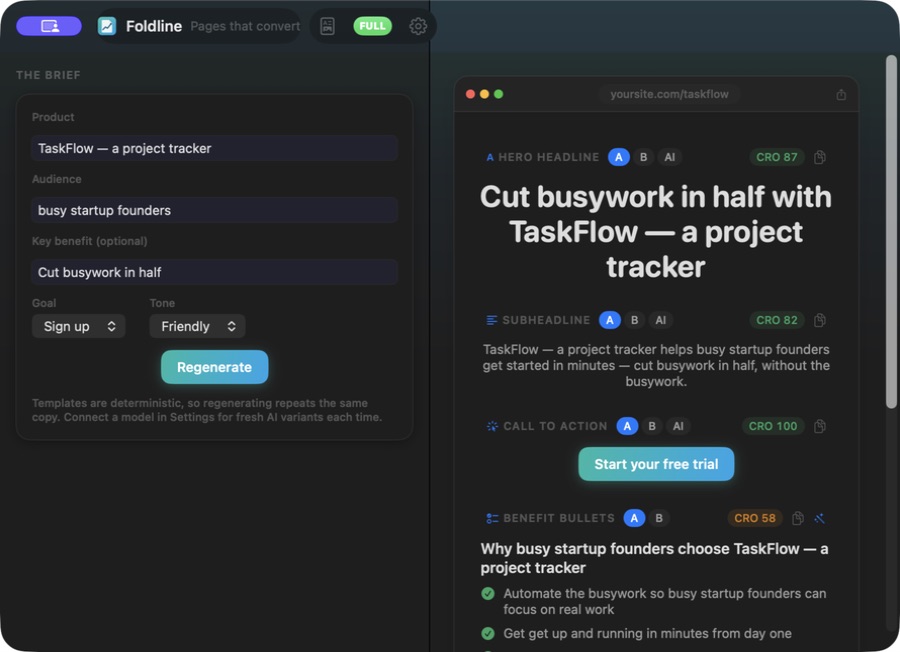The height and width of the screenshot is (652, 900).
Task: Click the first green checkmark bullet icon
Action: [x=488, y=593]
